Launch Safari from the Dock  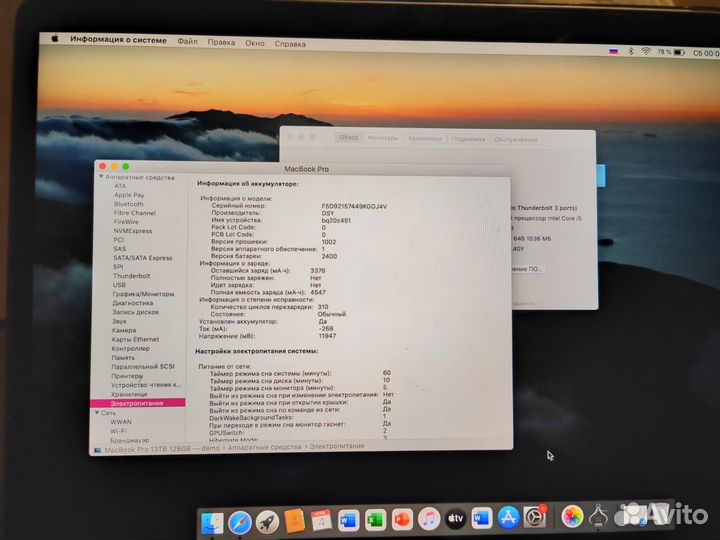click(240, 522)
